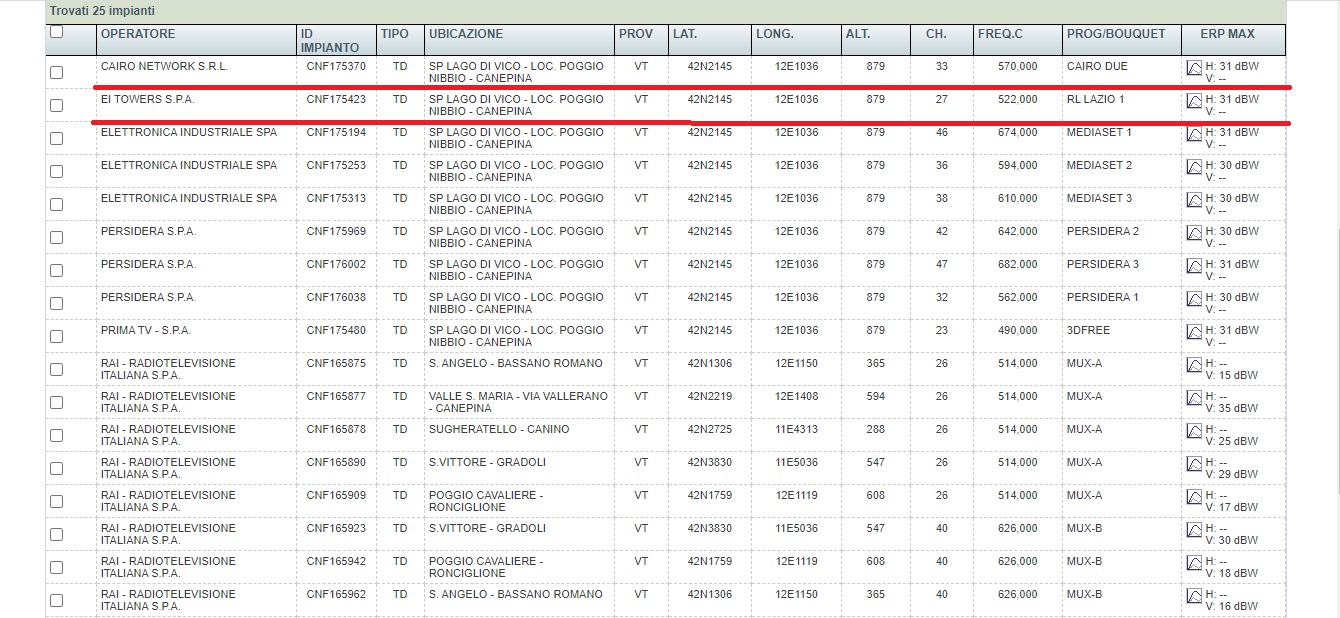Tick checkbox for PERSIDERA CNF175969 row
Image resolution: width=1340 pixels, height=618 pixels.
pos(56,237)
